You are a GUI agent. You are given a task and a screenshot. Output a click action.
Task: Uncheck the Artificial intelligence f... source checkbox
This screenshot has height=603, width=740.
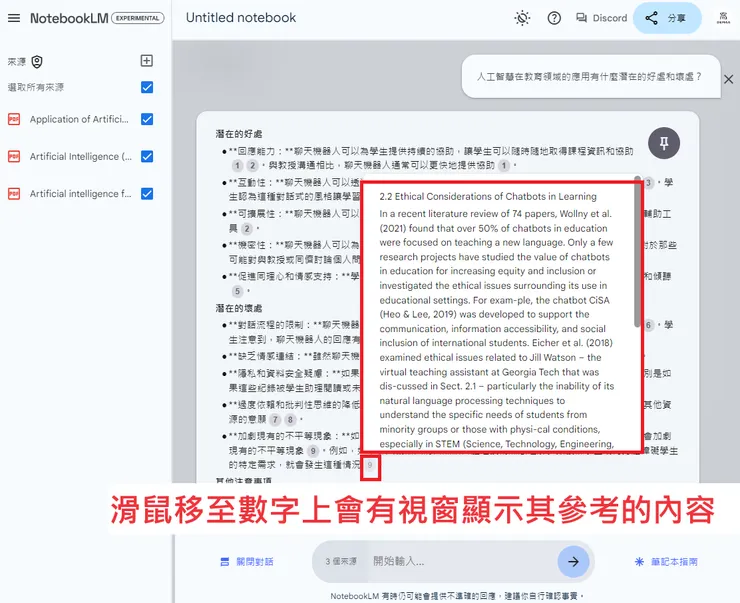[x=147, y=193]
